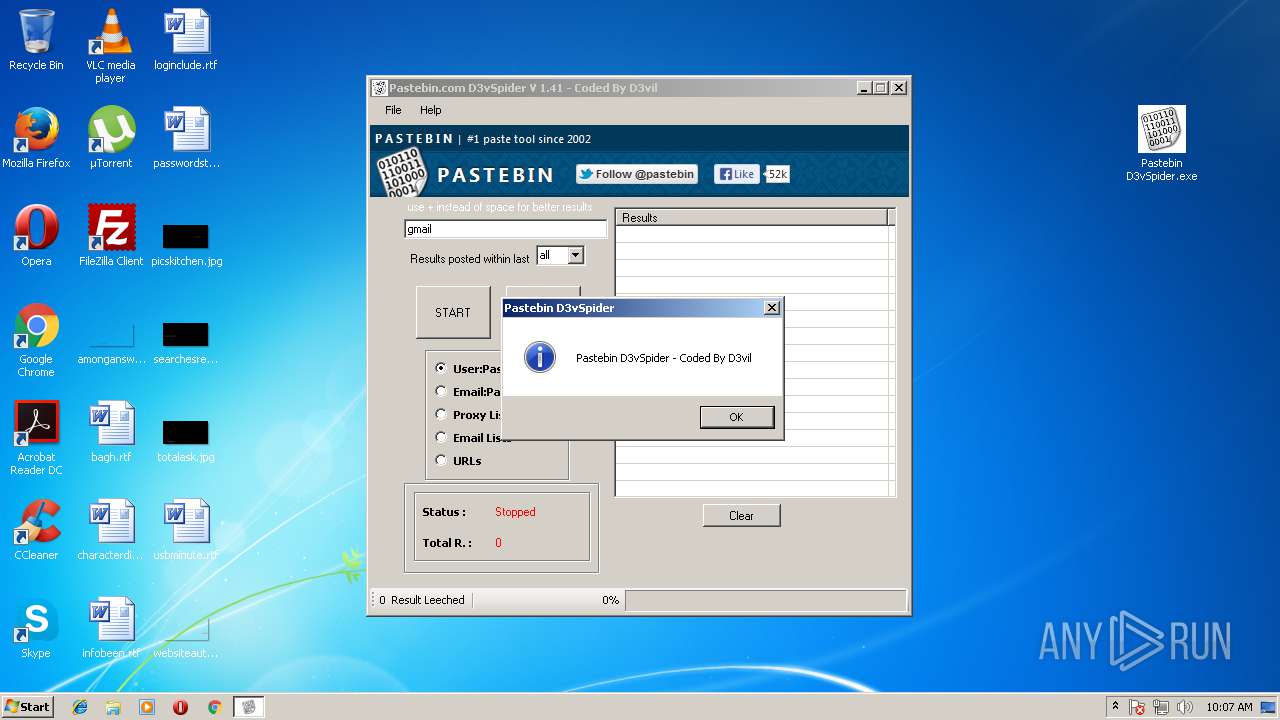Click the Facebook Like button
Viewport: 1280px width, 720px height.
pos(736,174)
